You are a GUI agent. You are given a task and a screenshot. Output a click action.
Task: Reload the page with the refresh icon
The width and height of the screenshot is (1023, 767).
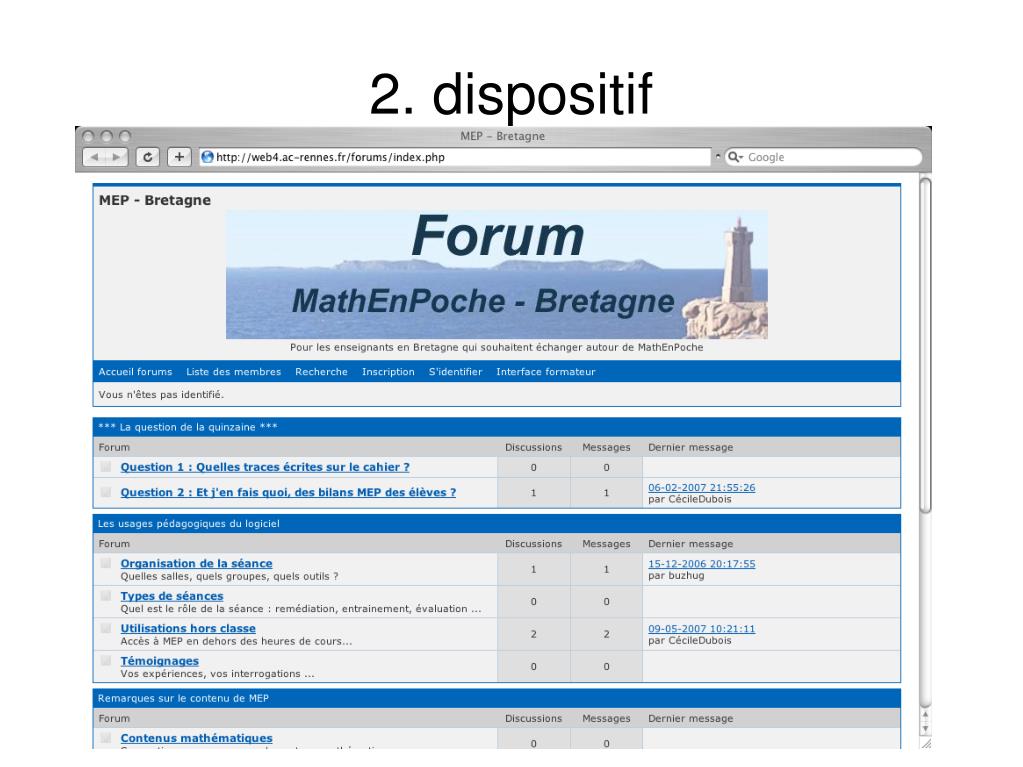148,157
